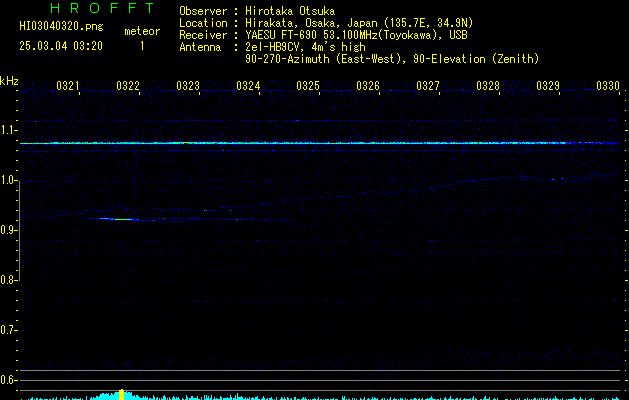The height and width of the screenshot is (400, 629).
Task: Click the meteor count value 1
Action: (142, 46)
